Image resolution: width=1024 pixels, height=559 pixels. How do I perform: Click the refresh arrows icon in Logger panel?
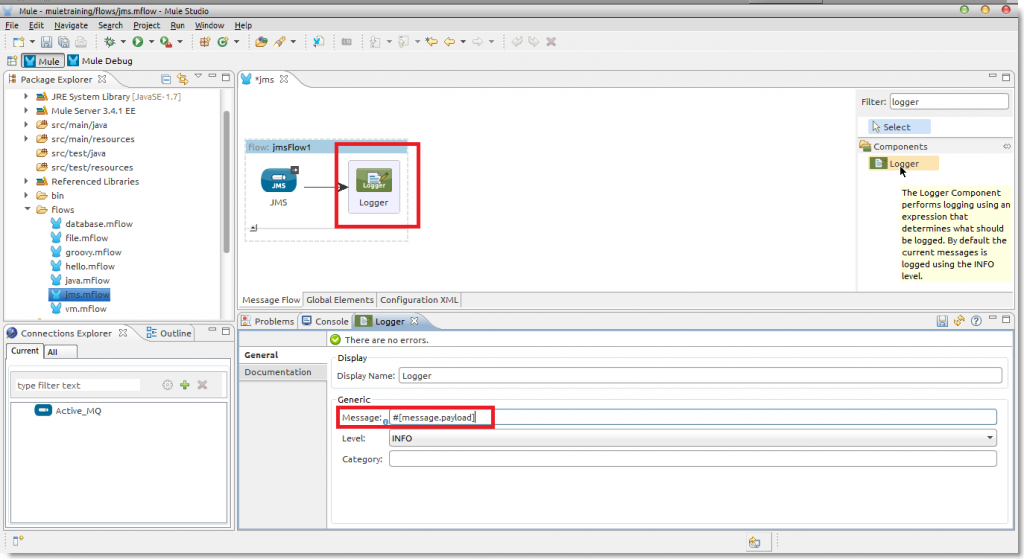[x=959, y=321]
